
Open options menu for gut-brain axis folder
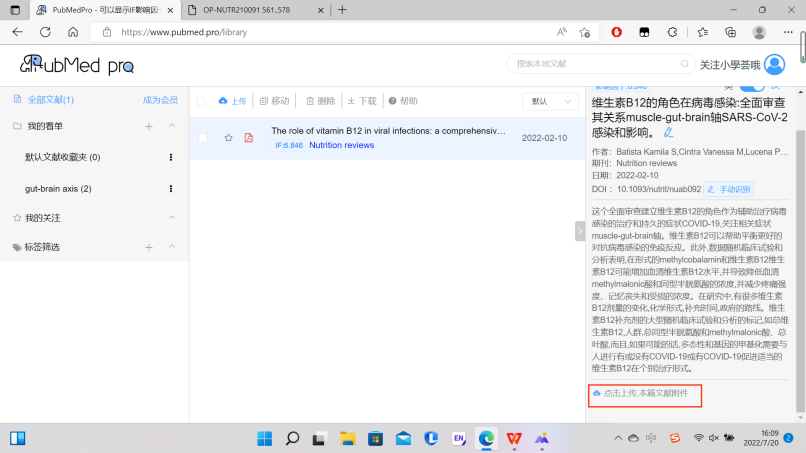(x=171, y=189)
